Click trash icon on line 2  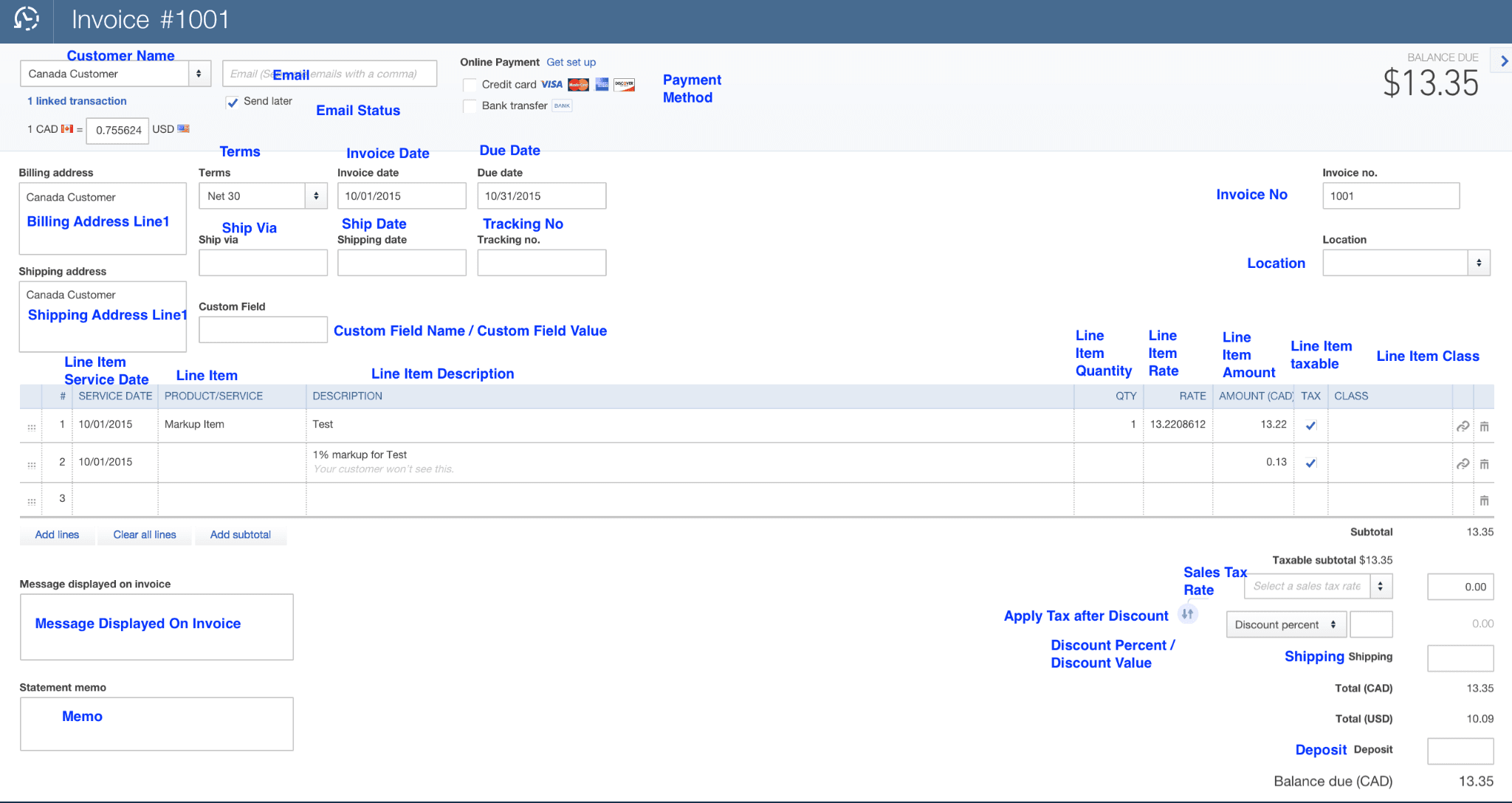click(1484, 464)
